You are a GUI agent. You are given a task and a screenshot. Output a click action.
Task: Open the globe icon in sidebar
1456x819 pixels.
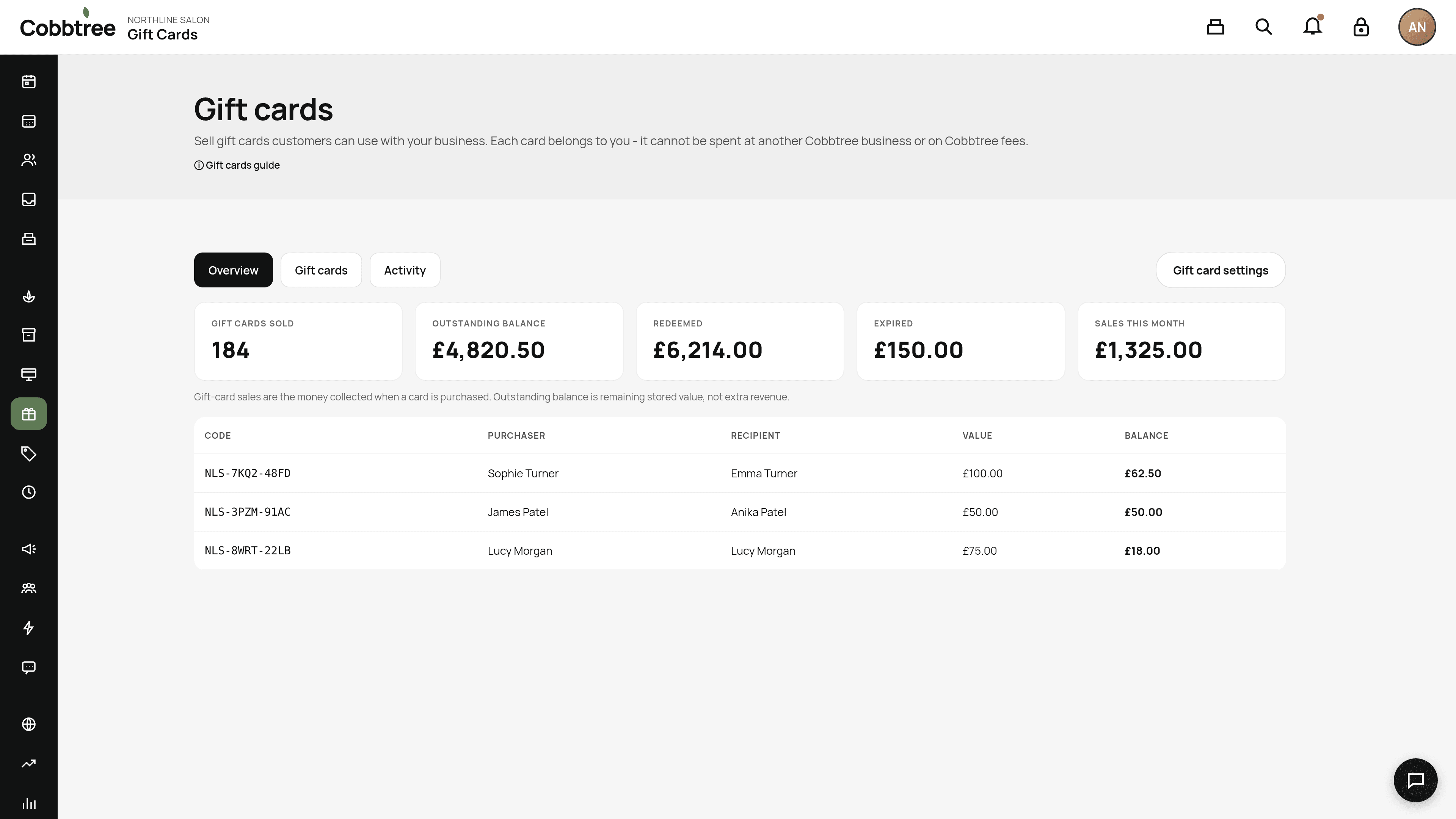tap(29, 725)
